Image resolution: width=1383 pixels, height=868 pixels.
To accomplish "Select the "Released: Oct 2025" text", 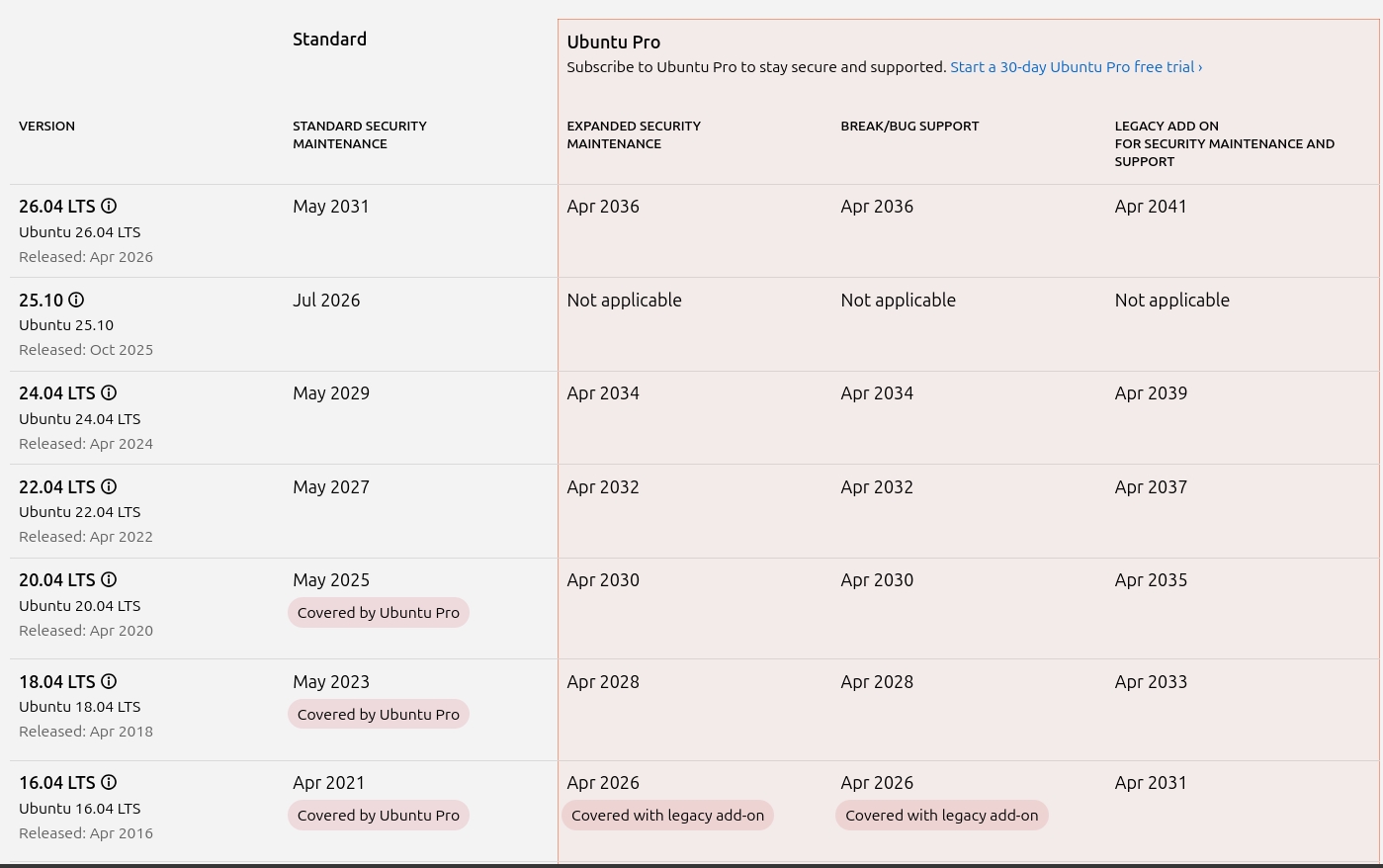I will click(x=86, y=350).
